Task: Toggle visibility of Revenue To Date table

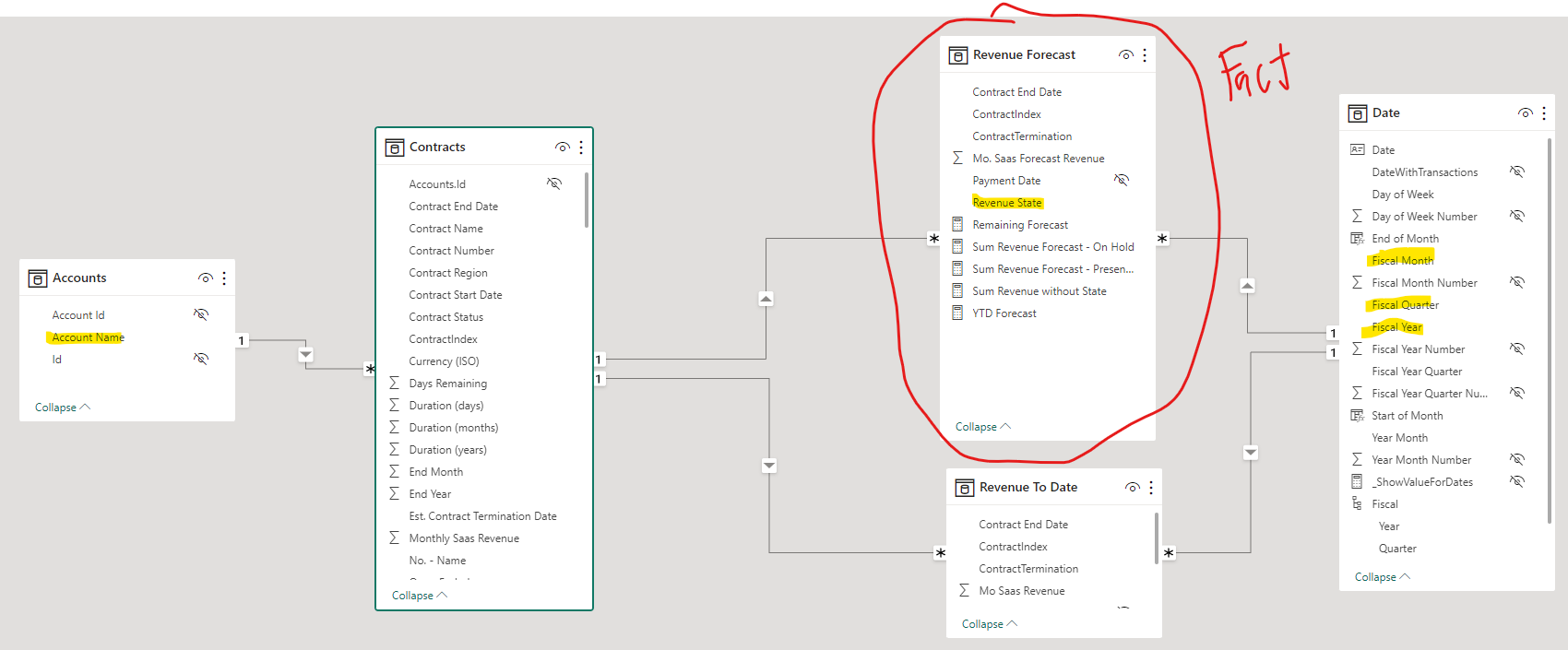Action: click(1133, 487)
